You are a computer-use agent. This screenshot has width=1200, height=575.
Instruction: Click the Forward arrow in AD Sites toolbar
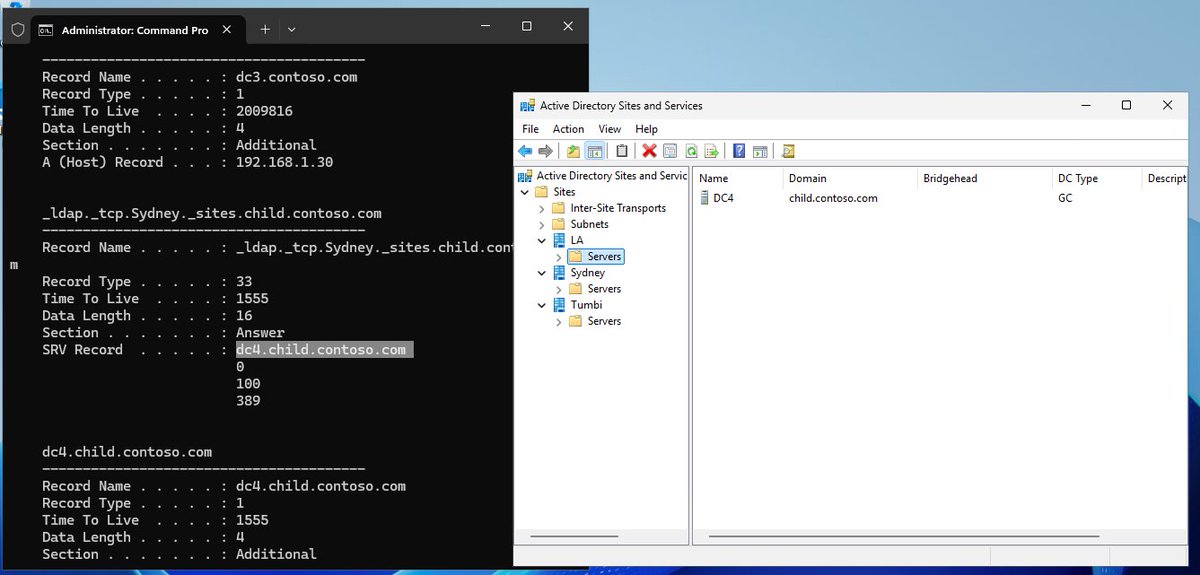click(545, 151)
